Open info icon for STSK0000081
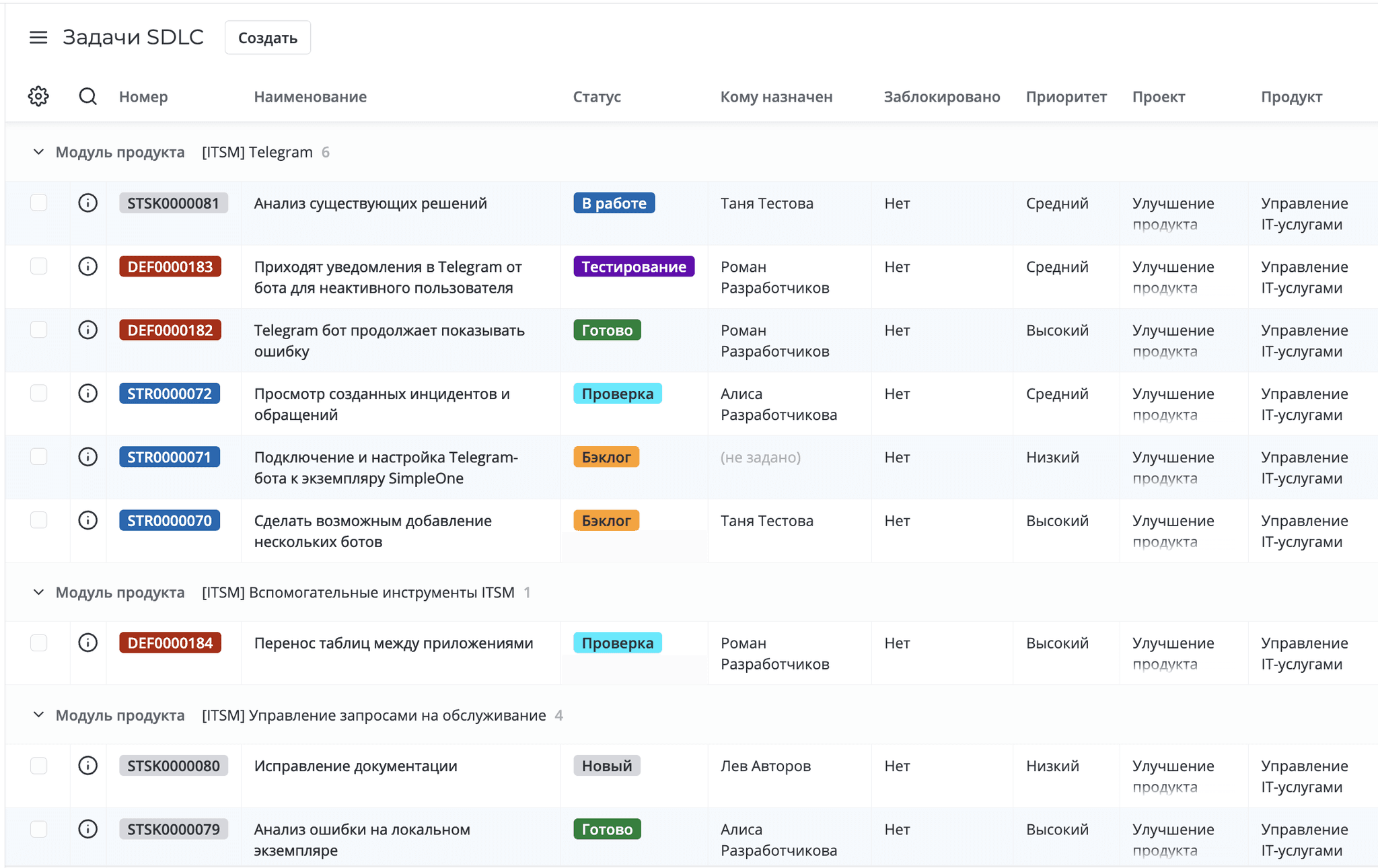The width and height of the screenshot is (1378, 868). pyautogui.click(x=88, y=203)
